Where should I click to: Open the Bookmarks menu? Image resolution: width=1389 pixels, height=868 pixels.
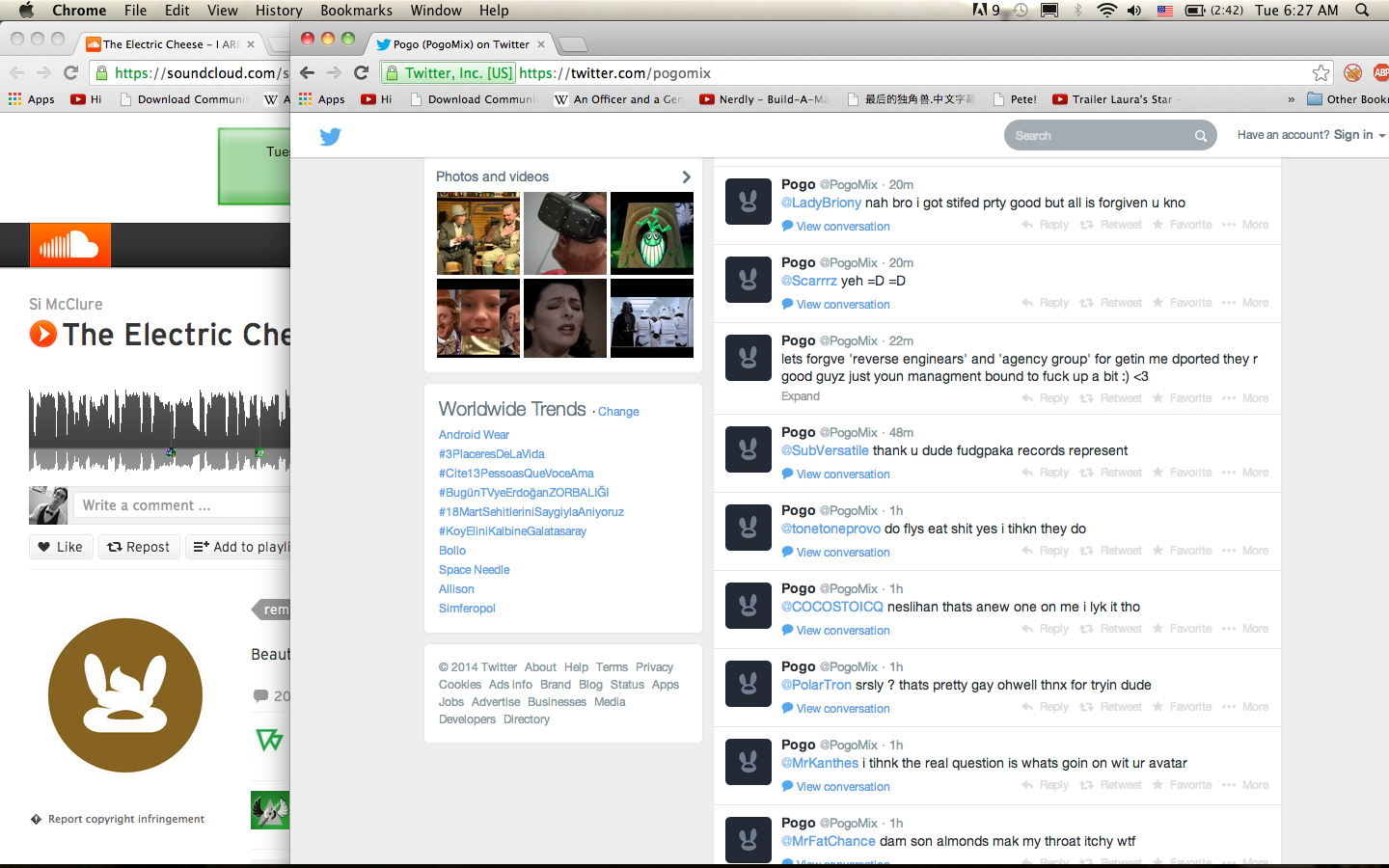pos(356,11)
